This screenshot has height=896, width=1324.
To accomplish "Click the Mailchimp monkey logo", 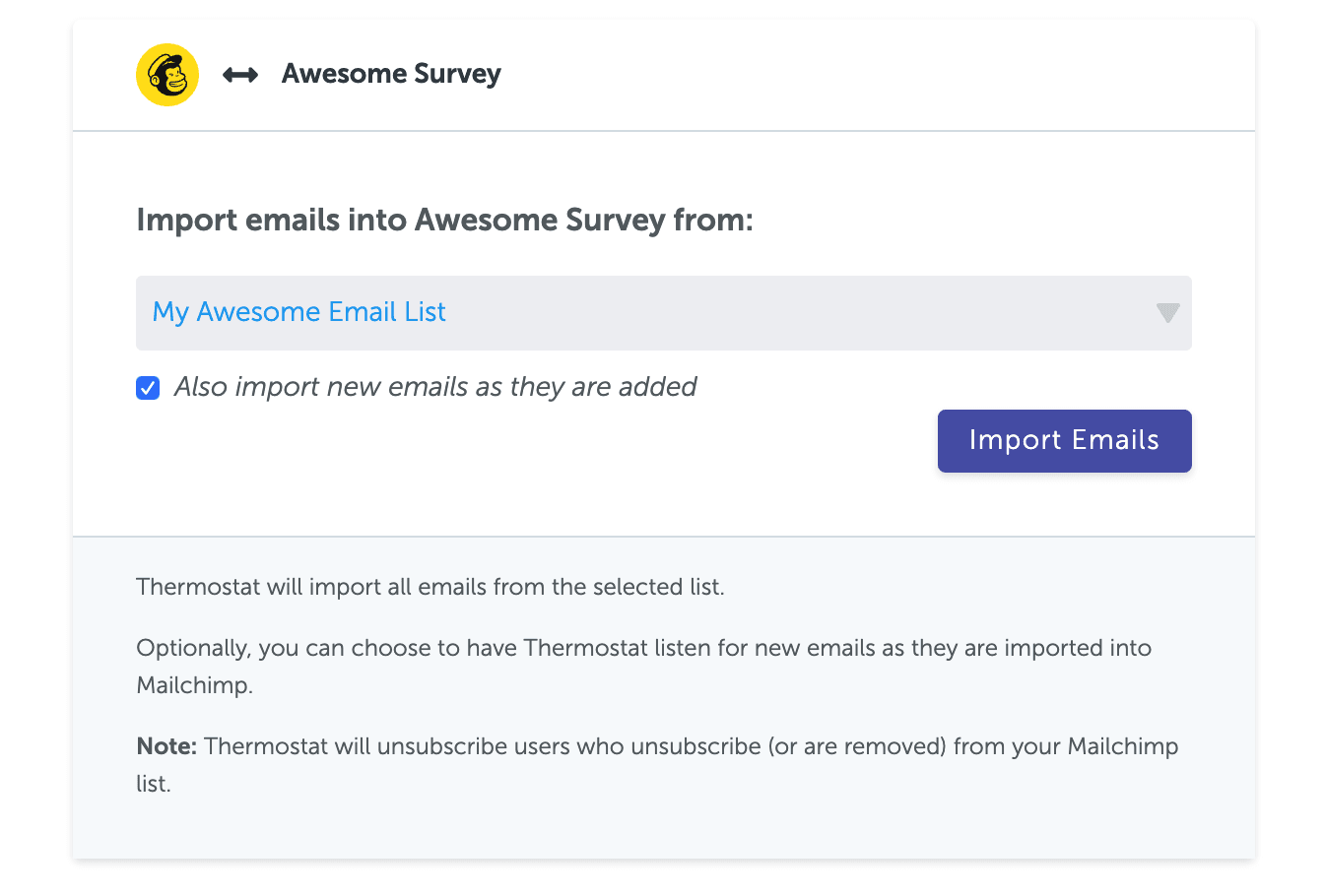I will click(167, 75).
